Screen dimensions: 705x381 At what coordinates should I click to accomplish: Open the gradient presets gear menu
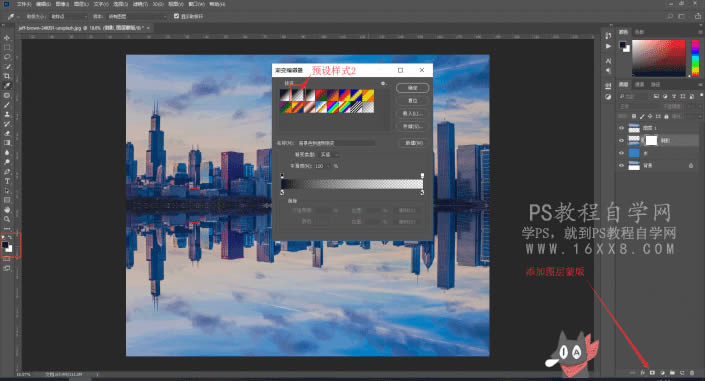383,83
